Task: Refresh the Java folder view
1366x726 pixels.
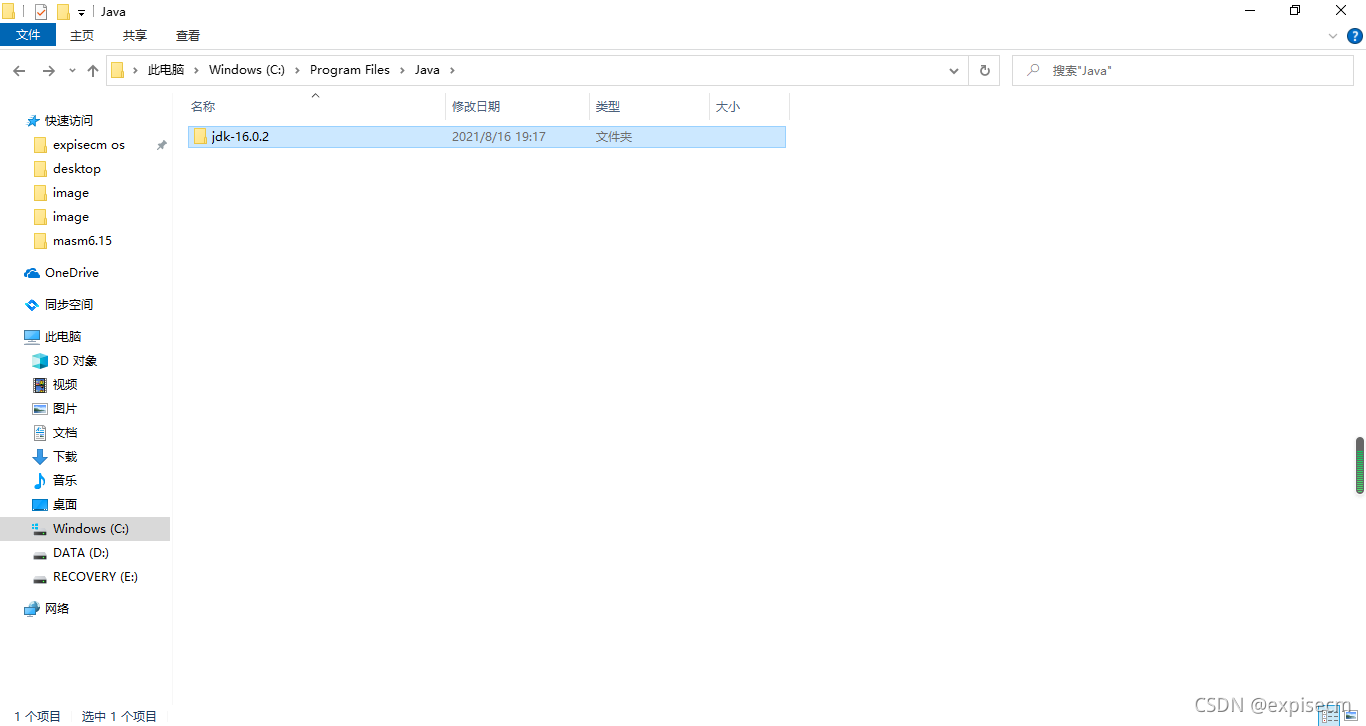Action: tap(984, 70)
